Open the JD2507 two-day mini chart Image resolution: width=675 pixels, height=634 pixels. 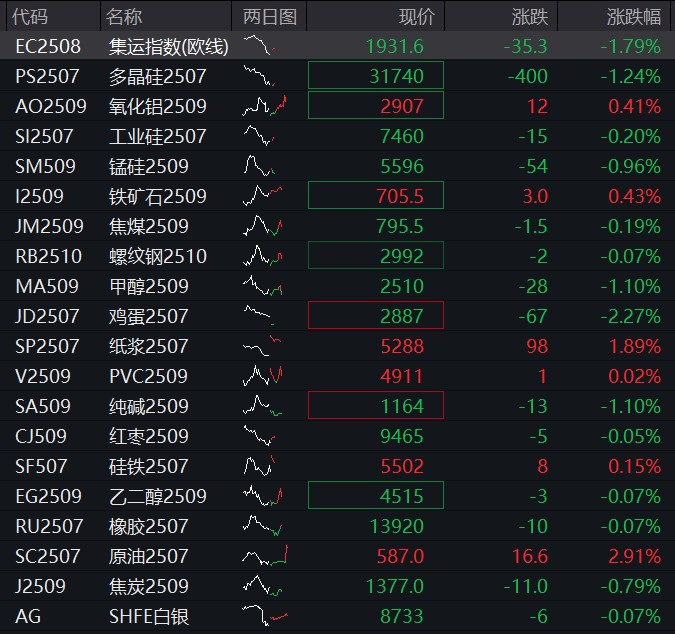click(x=259, y=315)
